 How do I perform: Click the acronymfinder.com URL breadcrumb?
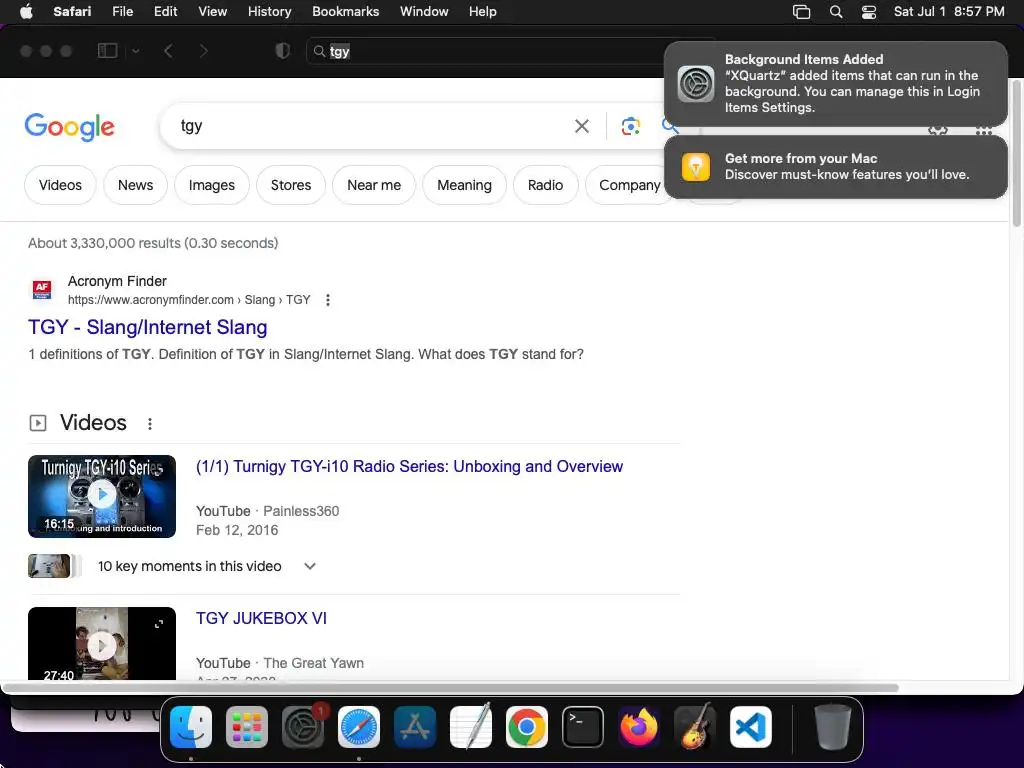pos(189,300)
